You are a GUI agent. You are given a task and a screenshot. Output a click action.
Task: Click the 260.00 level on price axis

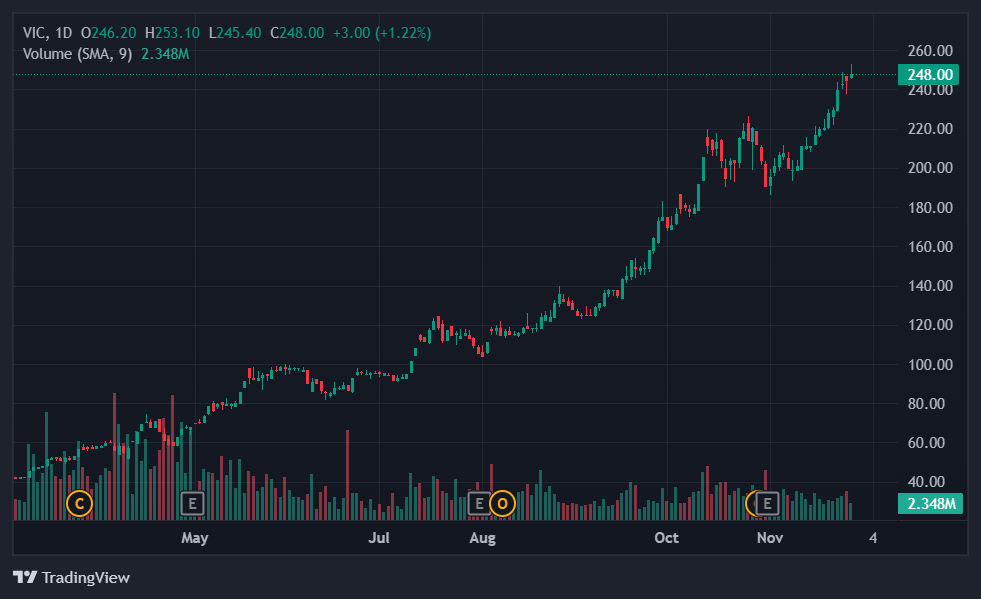927,51
